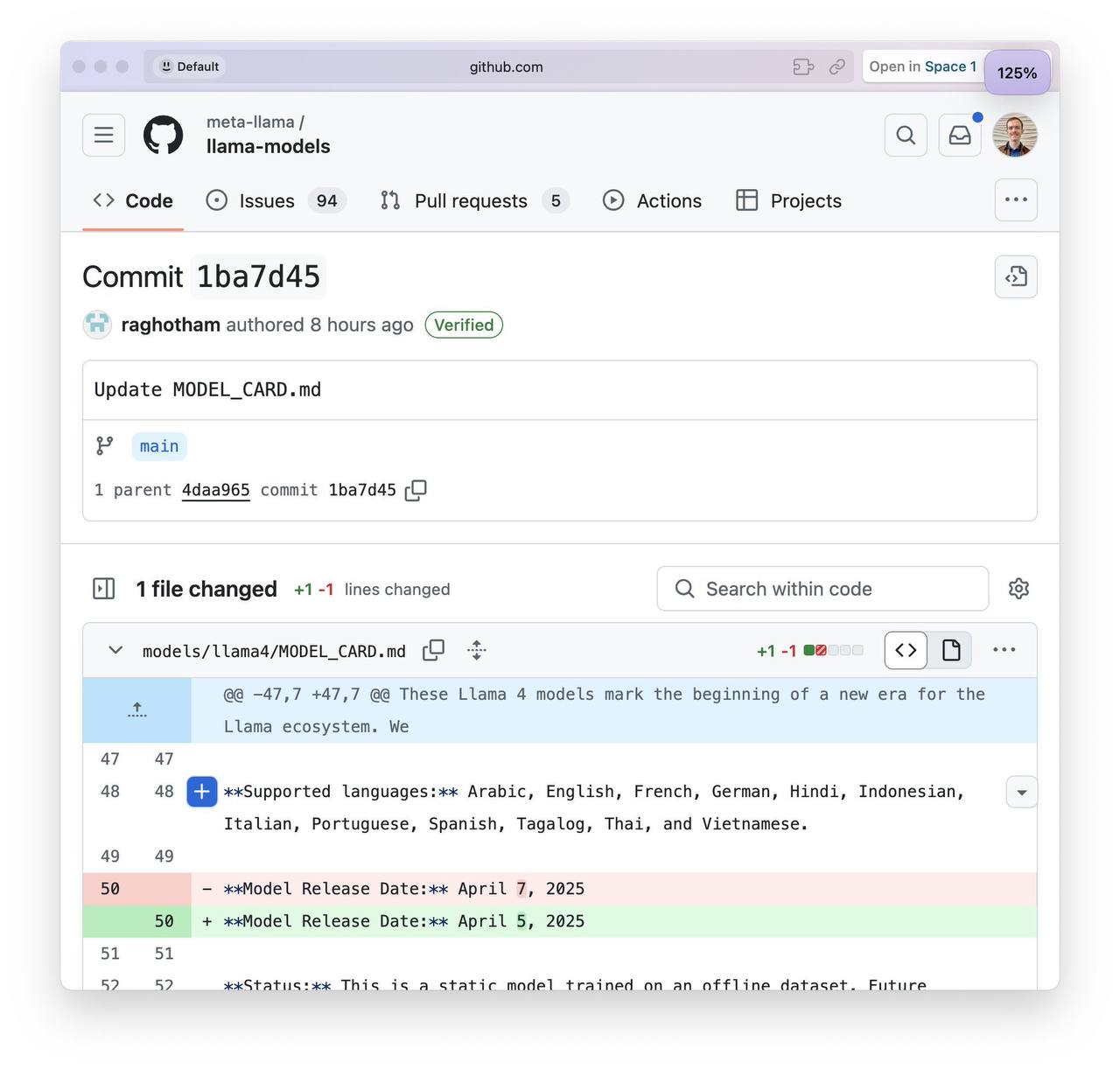1120x1070 pixels.
Task: Open the user profile avatar menu
Action: coord(1015,135)
